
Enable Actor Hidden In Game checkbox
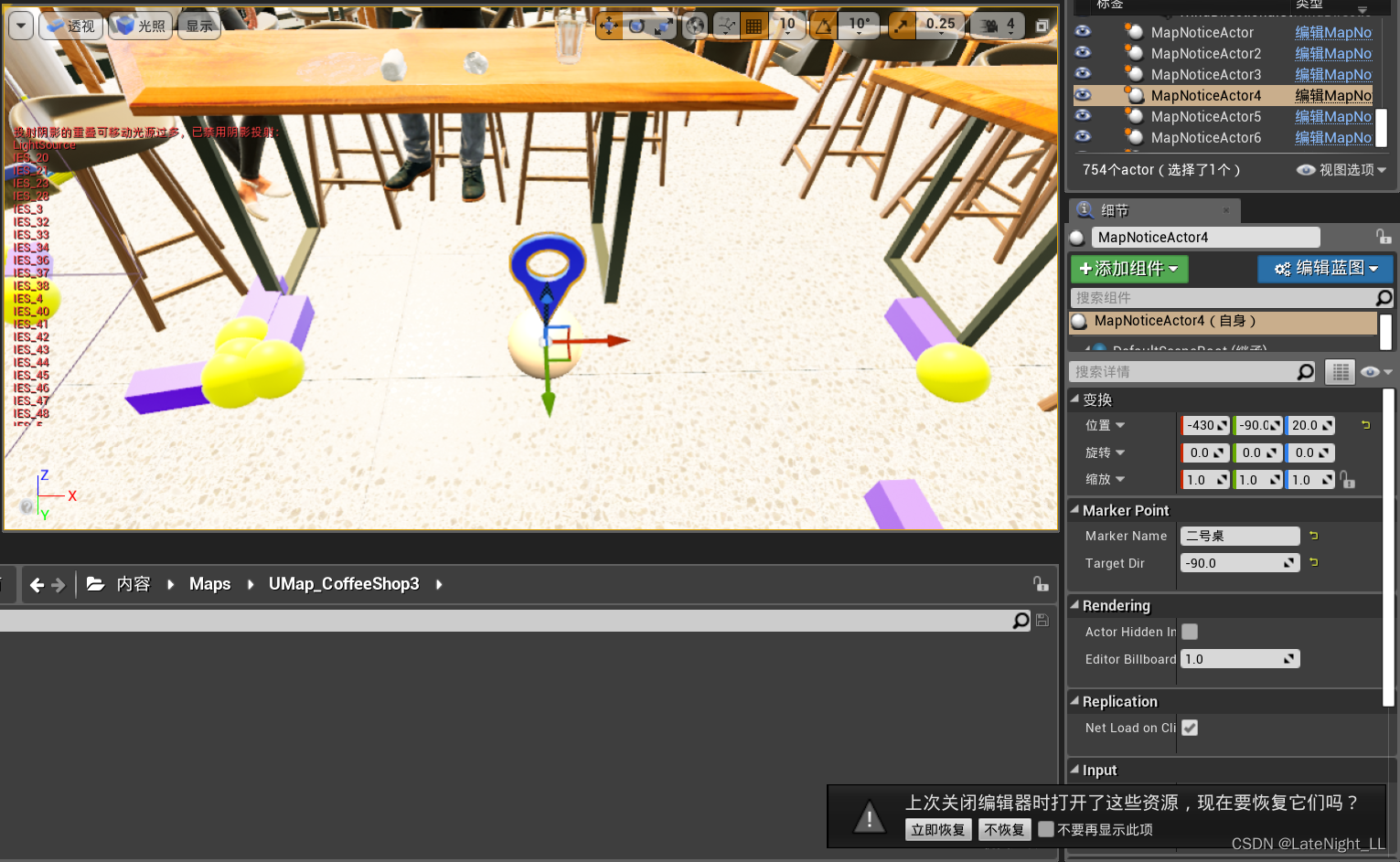[1190, 632]
